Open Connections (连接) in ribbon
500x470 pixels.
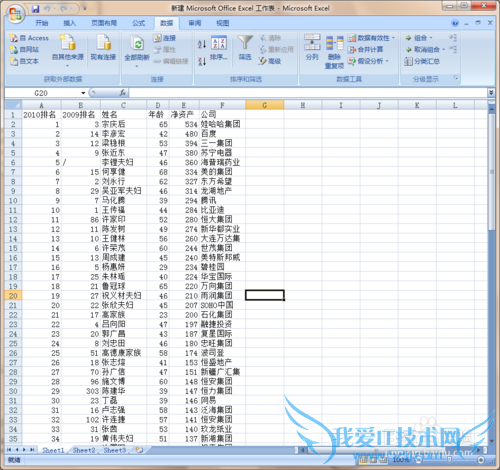pos(164,38)
